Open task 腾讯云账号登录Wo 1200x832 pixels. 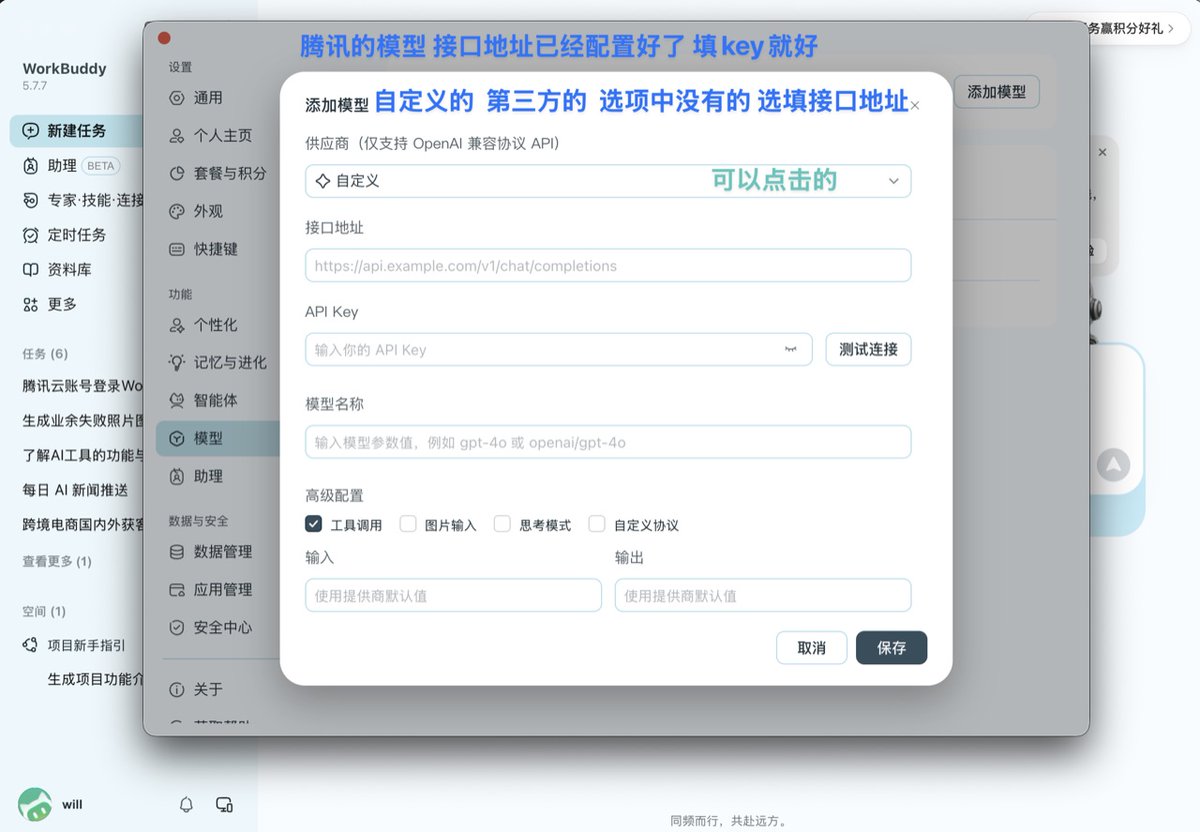82,385
